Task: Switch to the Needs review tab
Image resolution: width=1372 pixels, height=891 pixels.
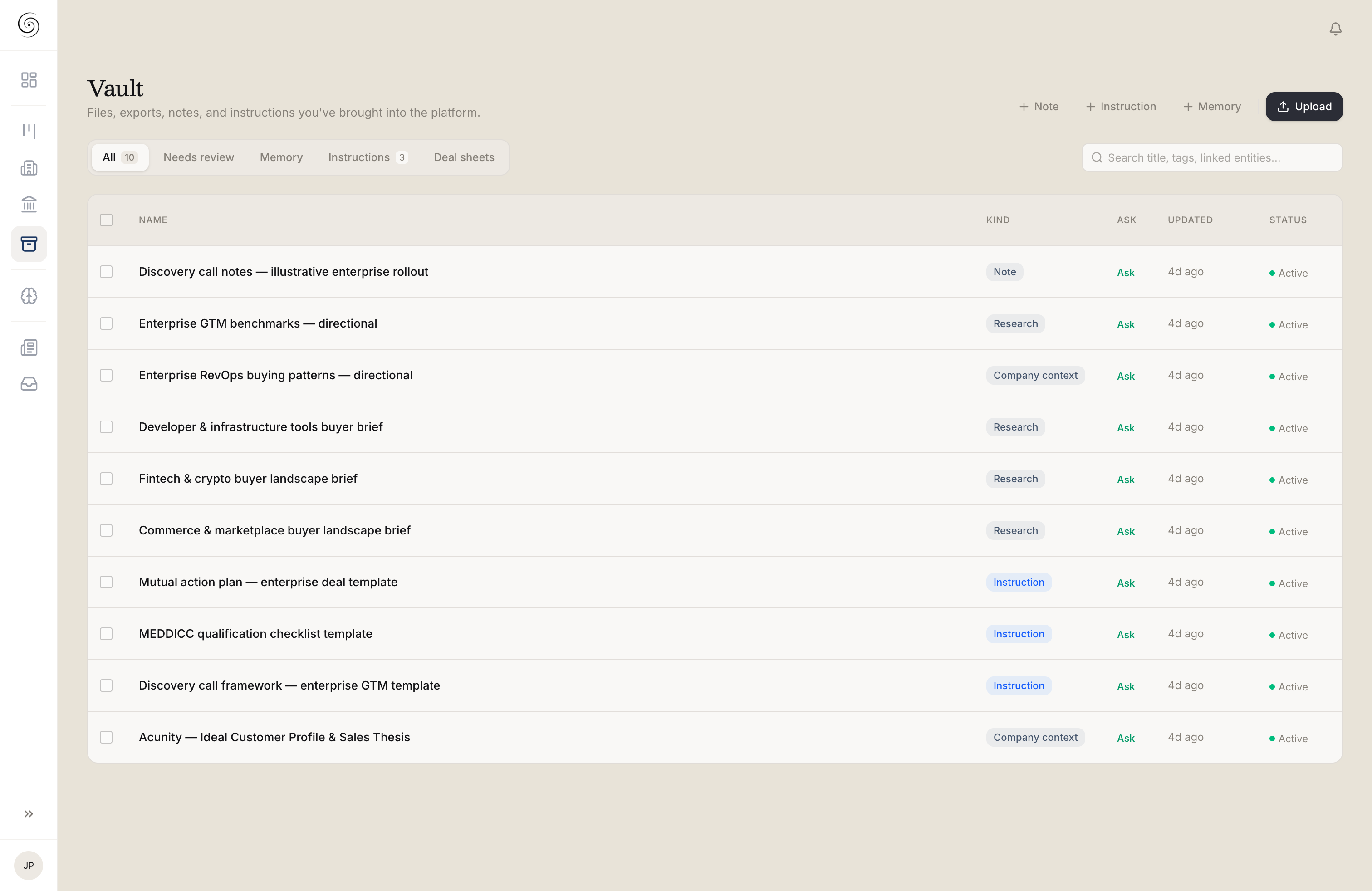Action: click(198, 157)
